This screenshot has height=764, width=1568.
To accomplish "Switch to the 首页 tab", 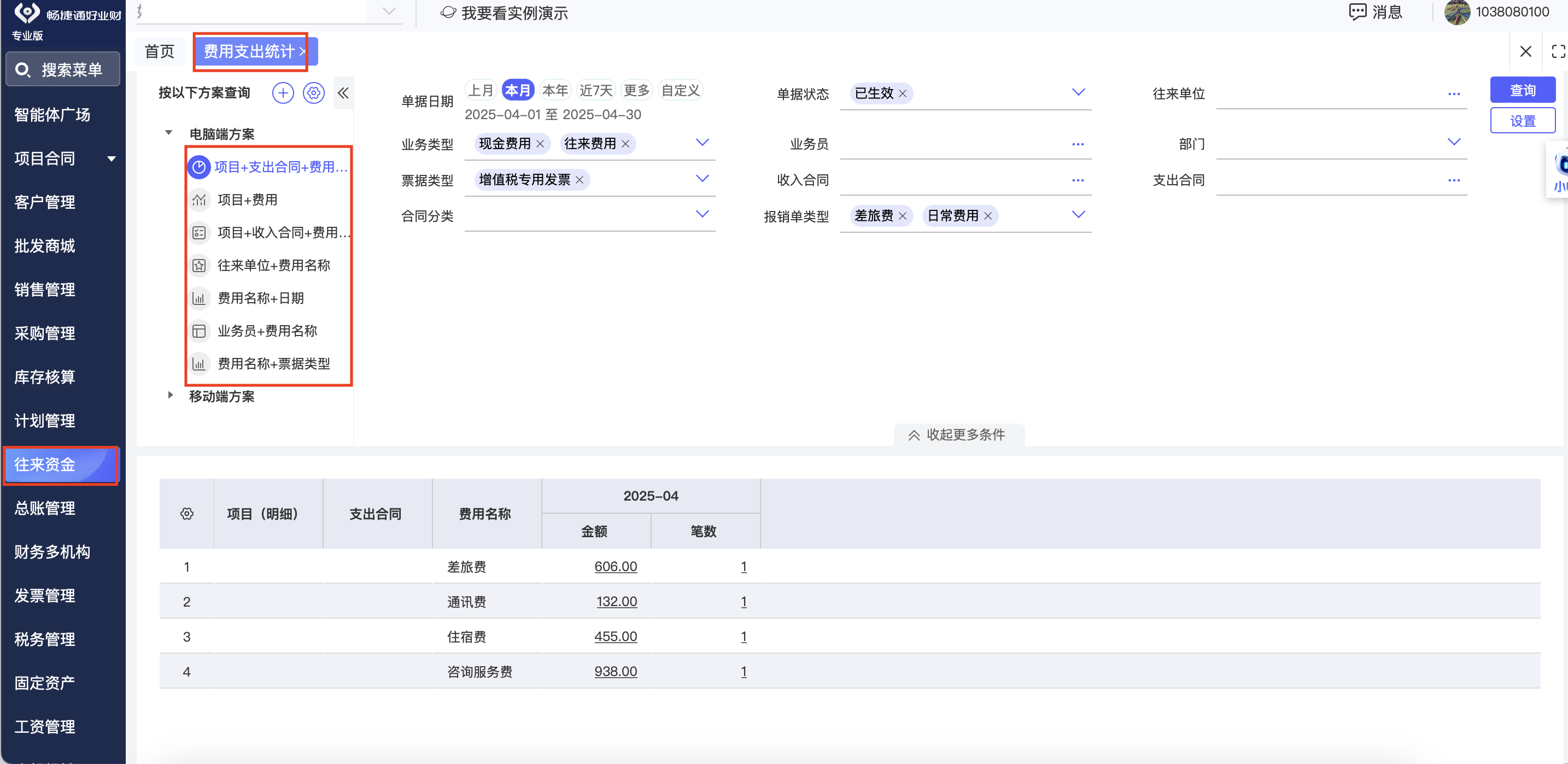I will coord(160,52).
